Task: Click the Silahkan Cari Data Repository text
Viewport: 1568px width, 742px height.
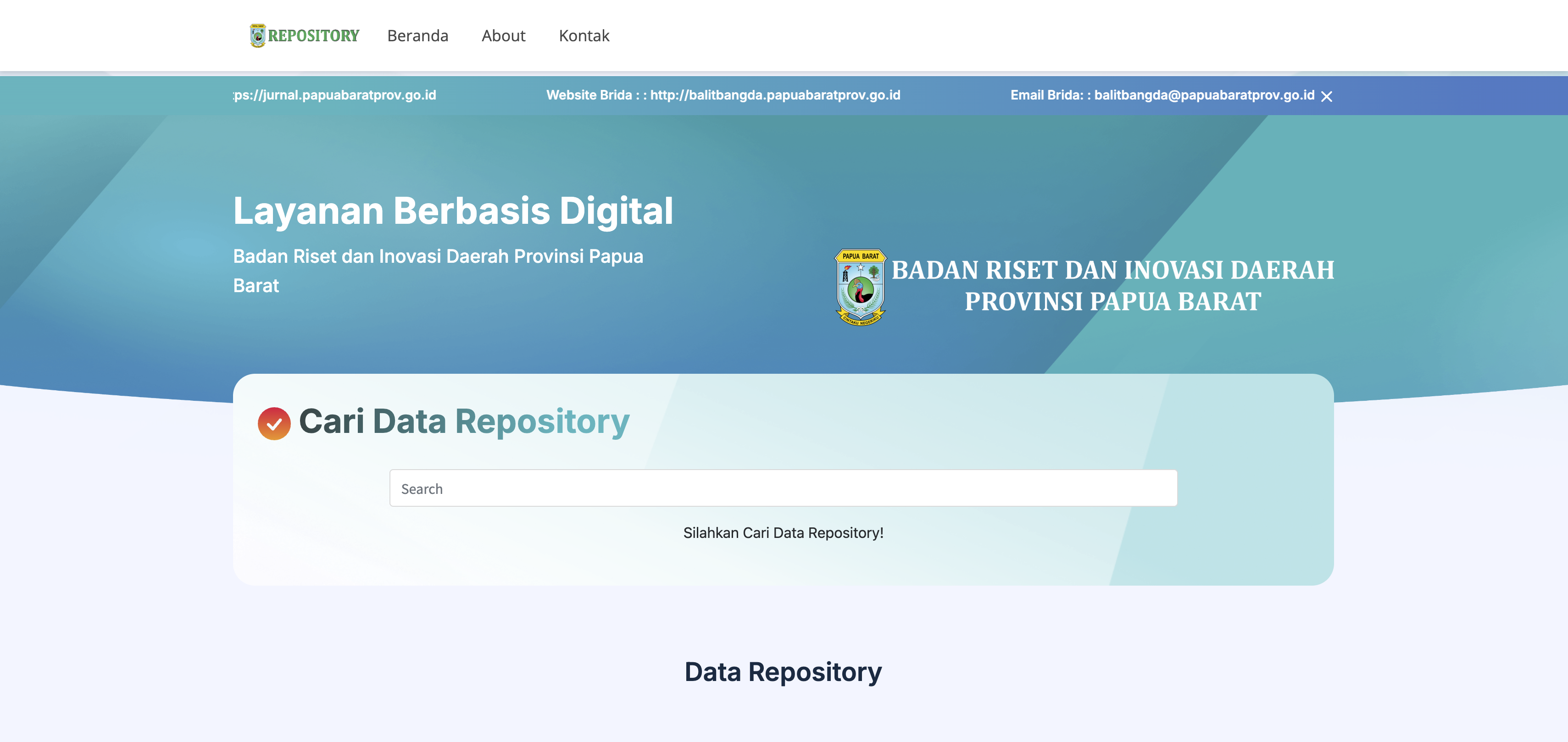Action: tap(783, 533)
